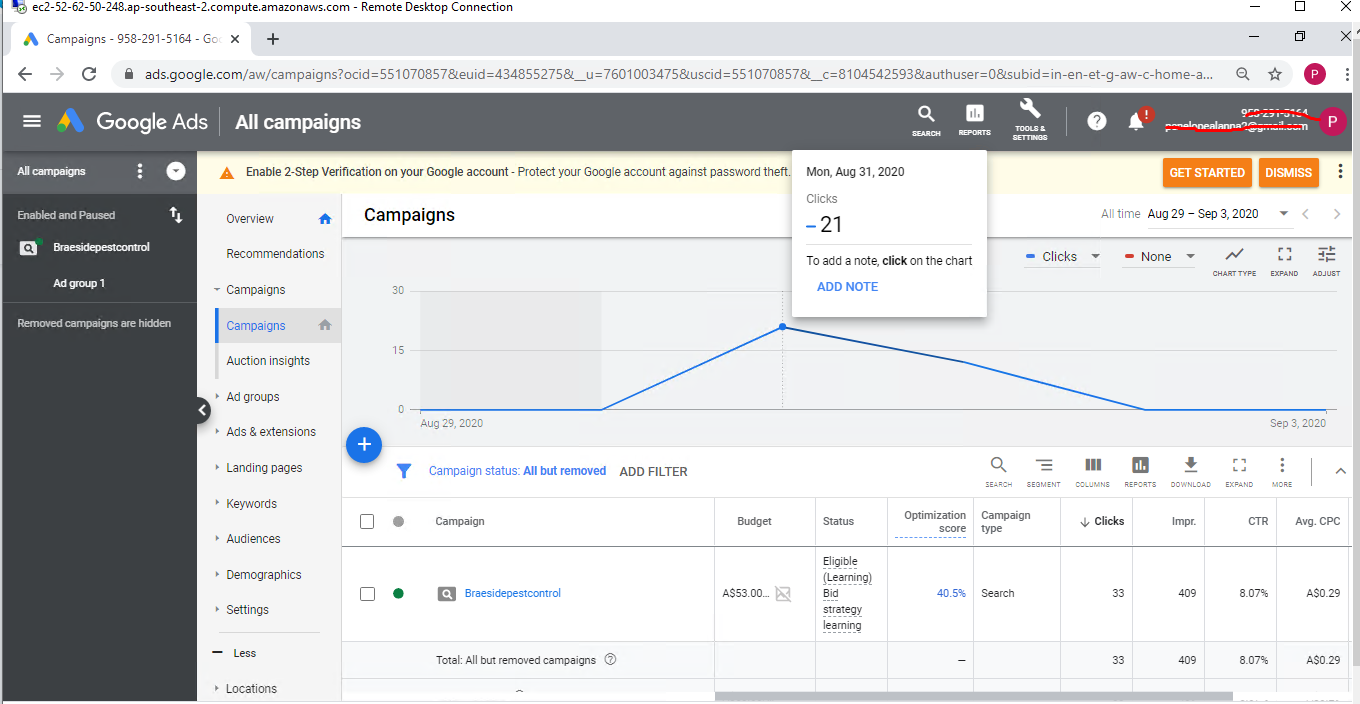Viewport: 1360px width, 704px height.
Task: Open the banner three-dot overflow menu
Action: (x=1340, y=172)
